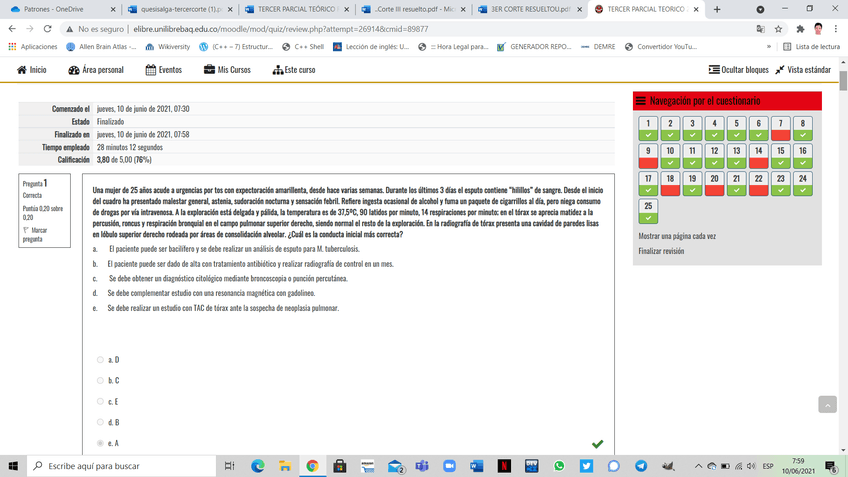Open Chrome extensions puzzle icon
Screen dimensions: 848x477
800,29
